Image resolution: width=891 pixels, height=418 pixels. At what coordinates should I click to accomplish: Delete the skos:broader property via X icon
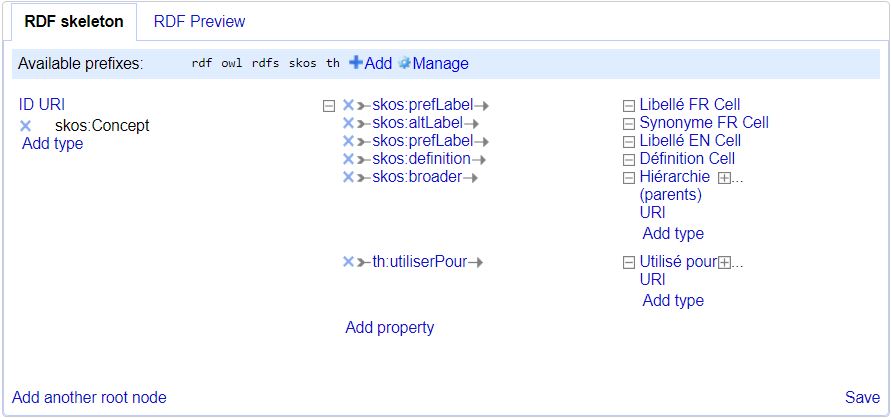[x=348, y=177]
